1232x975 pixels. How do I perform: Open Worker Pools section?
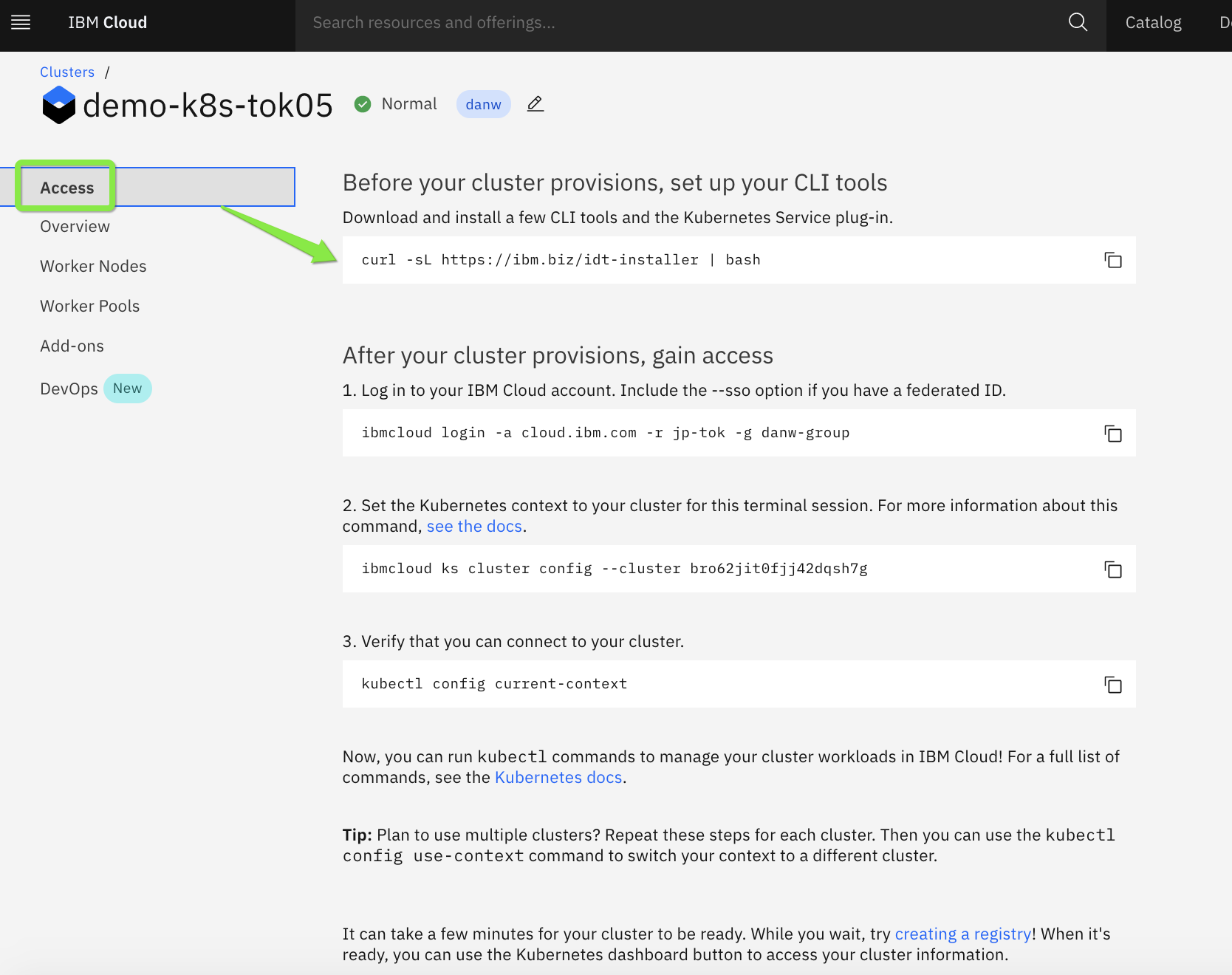tap(89, 307)
